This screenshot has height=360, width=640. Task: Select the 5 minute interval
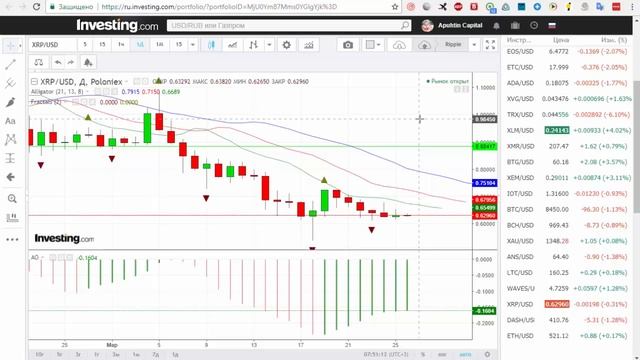pos(85,45)
